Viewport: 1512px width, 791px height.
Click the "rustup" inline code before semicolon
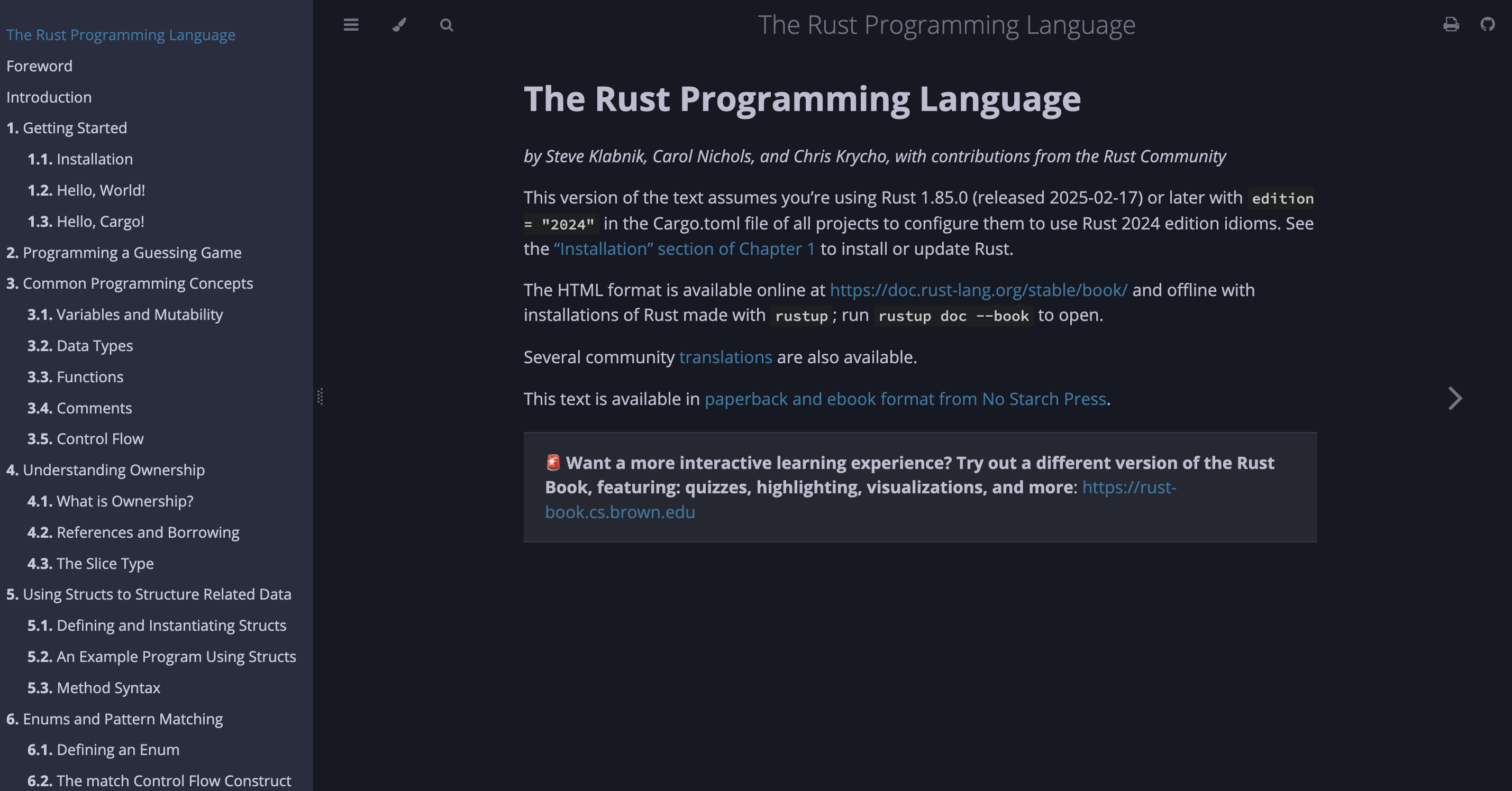[x=801, y=316]
